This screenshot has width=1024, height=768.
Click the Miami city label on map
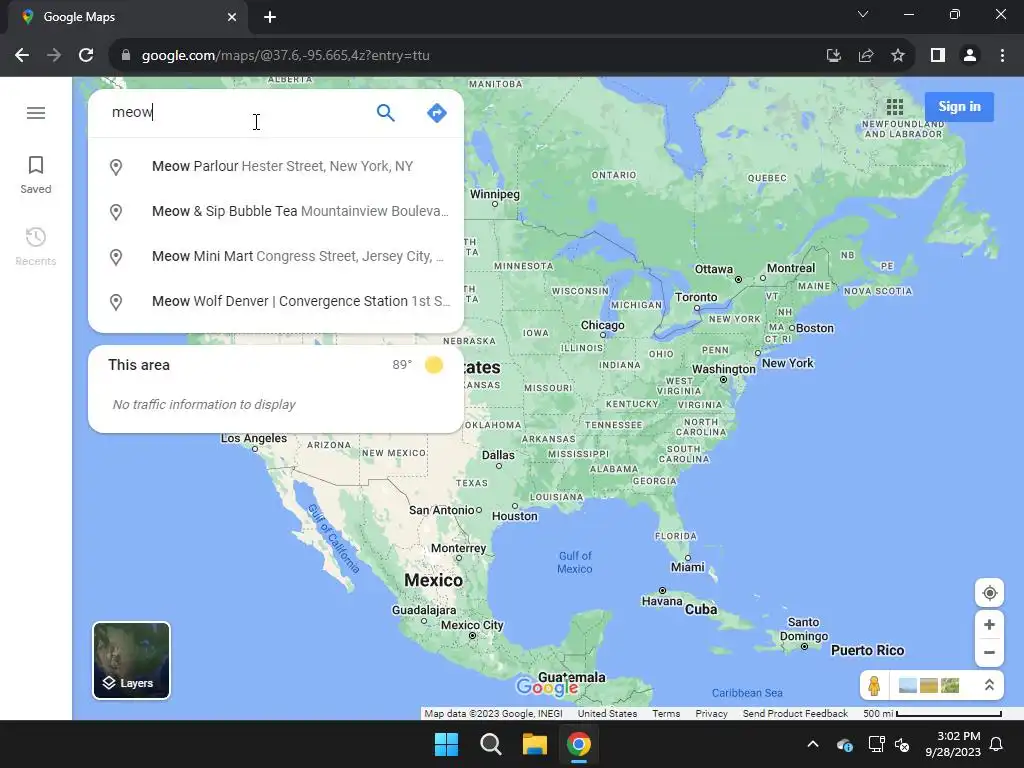(688, 567)
